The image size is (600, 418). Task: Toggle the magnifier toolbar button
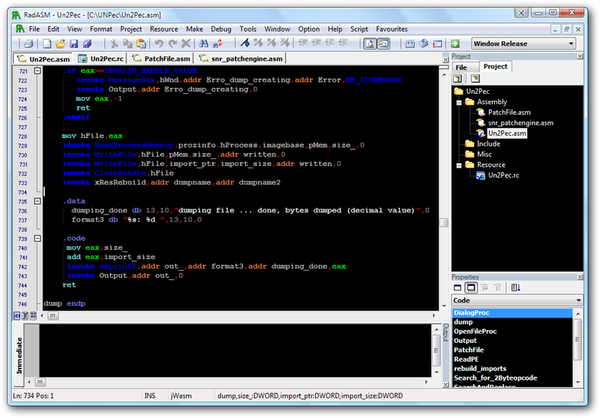tap(369, 44)
